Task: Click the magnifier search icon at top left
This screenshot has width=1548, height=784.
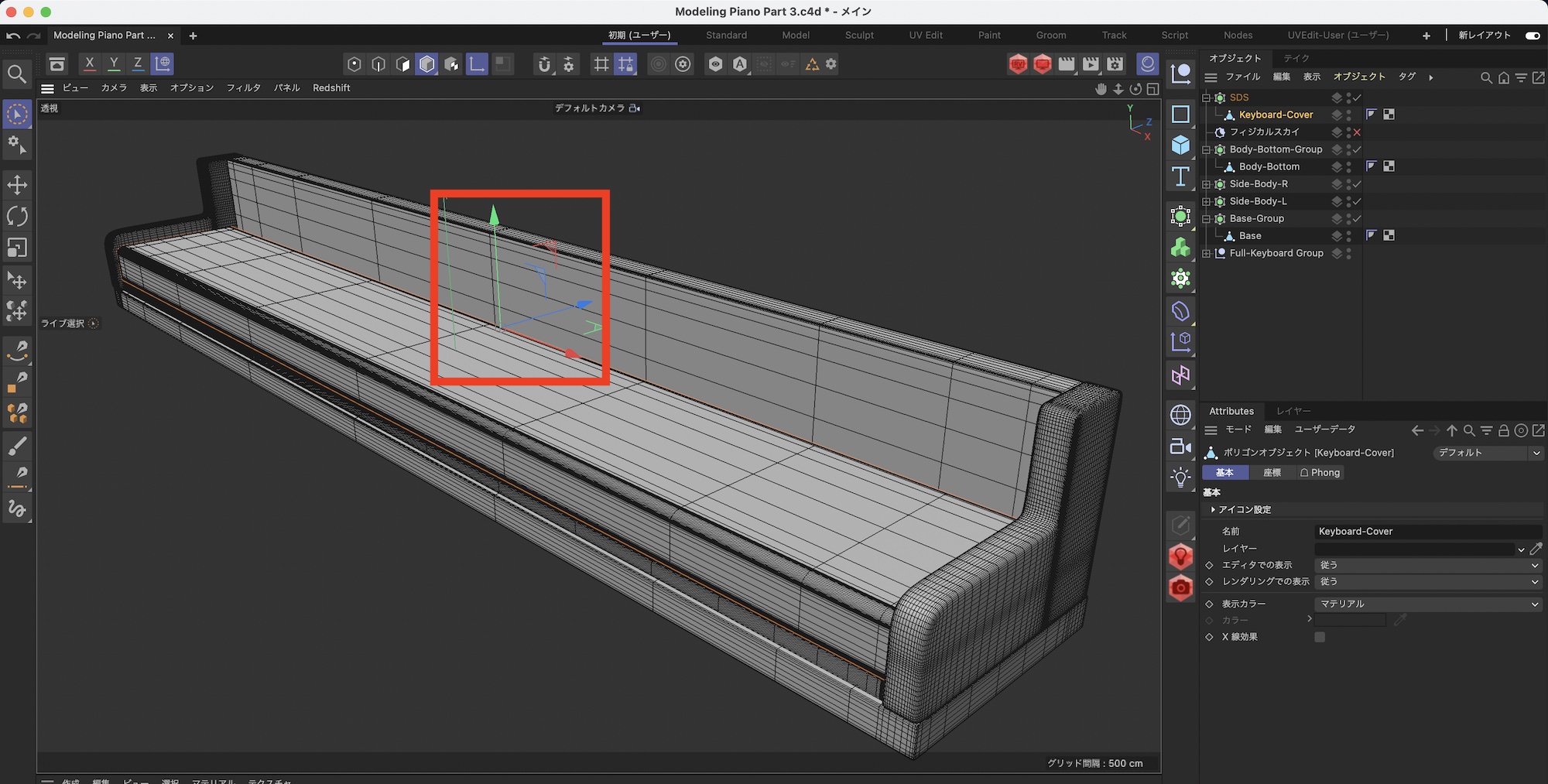Action: coord(17,74)
